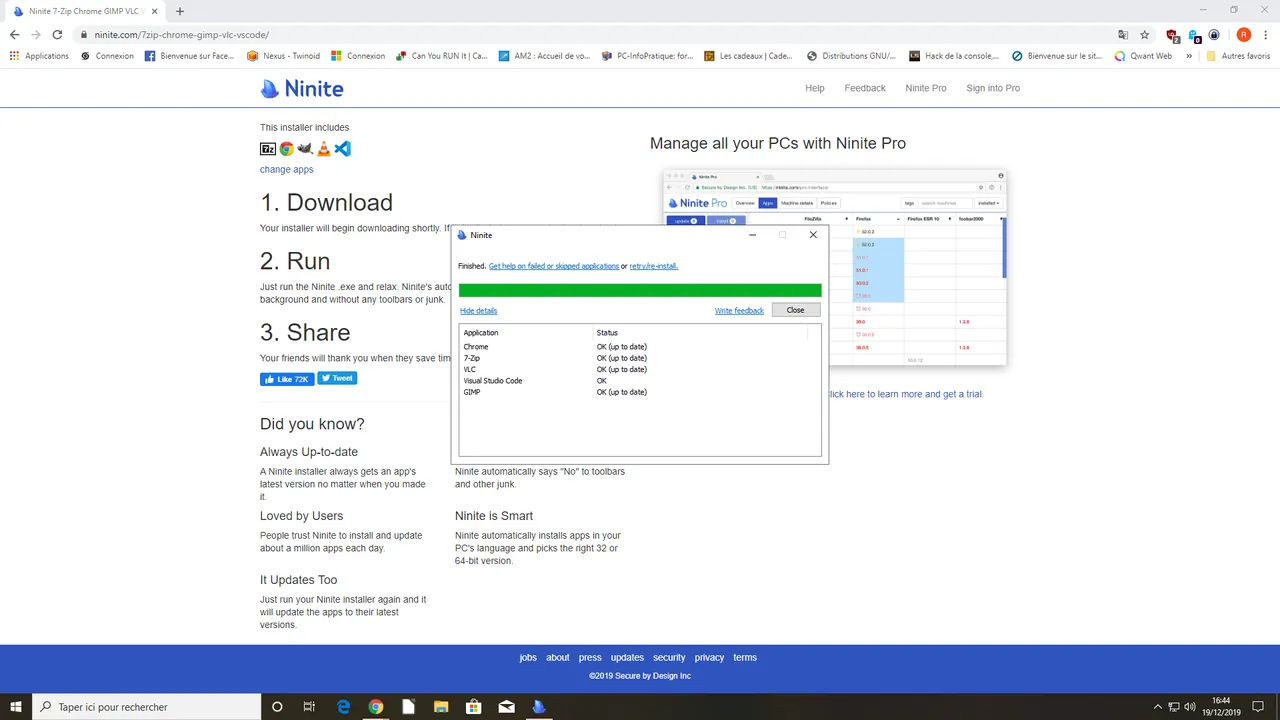
Task: Open File Explorer from the taskbar
Action: tap(441, 707)
